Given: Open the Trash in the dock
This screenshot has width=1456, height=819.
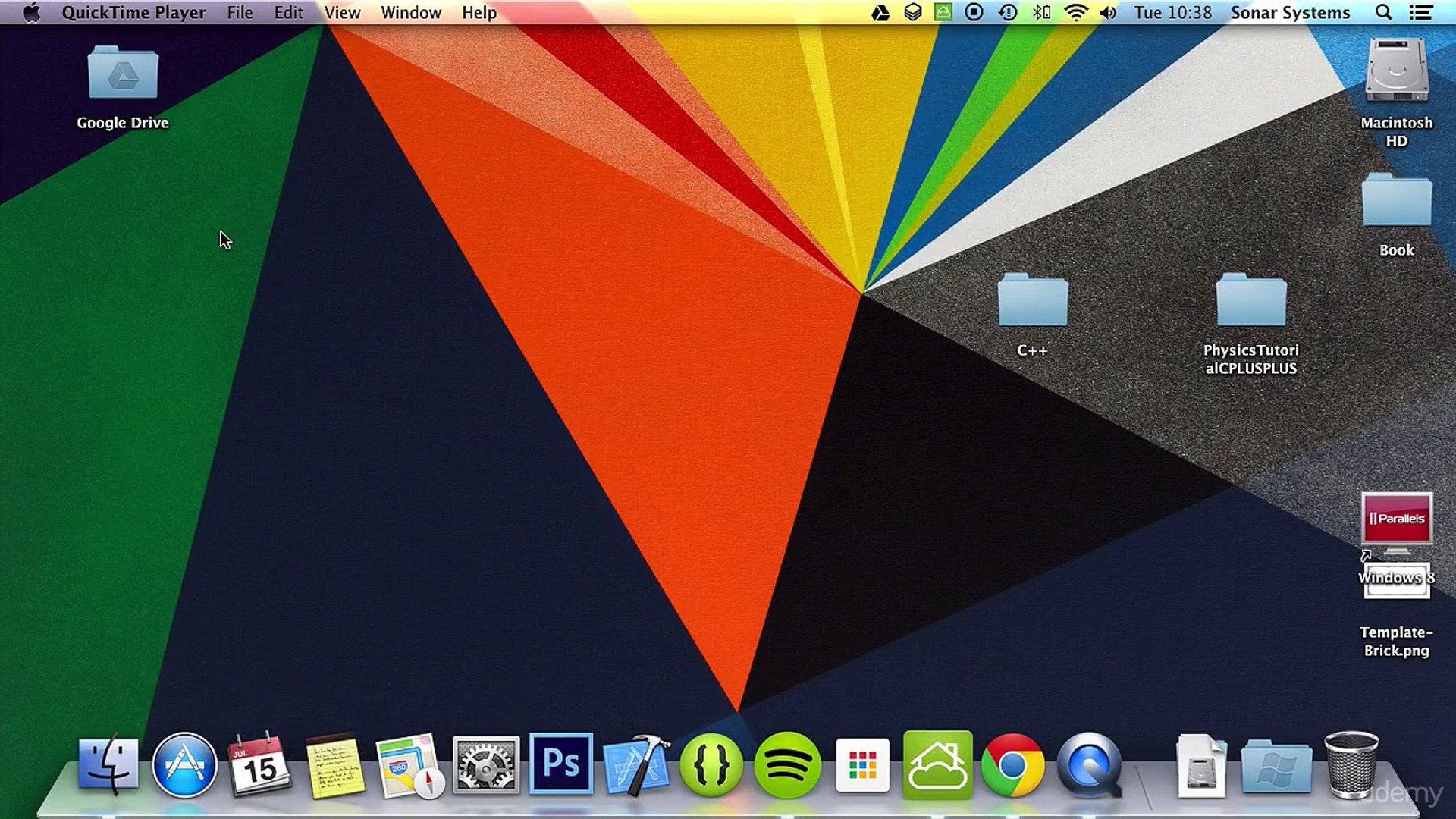Looking at the screenshot, I should coord(1351,764).
